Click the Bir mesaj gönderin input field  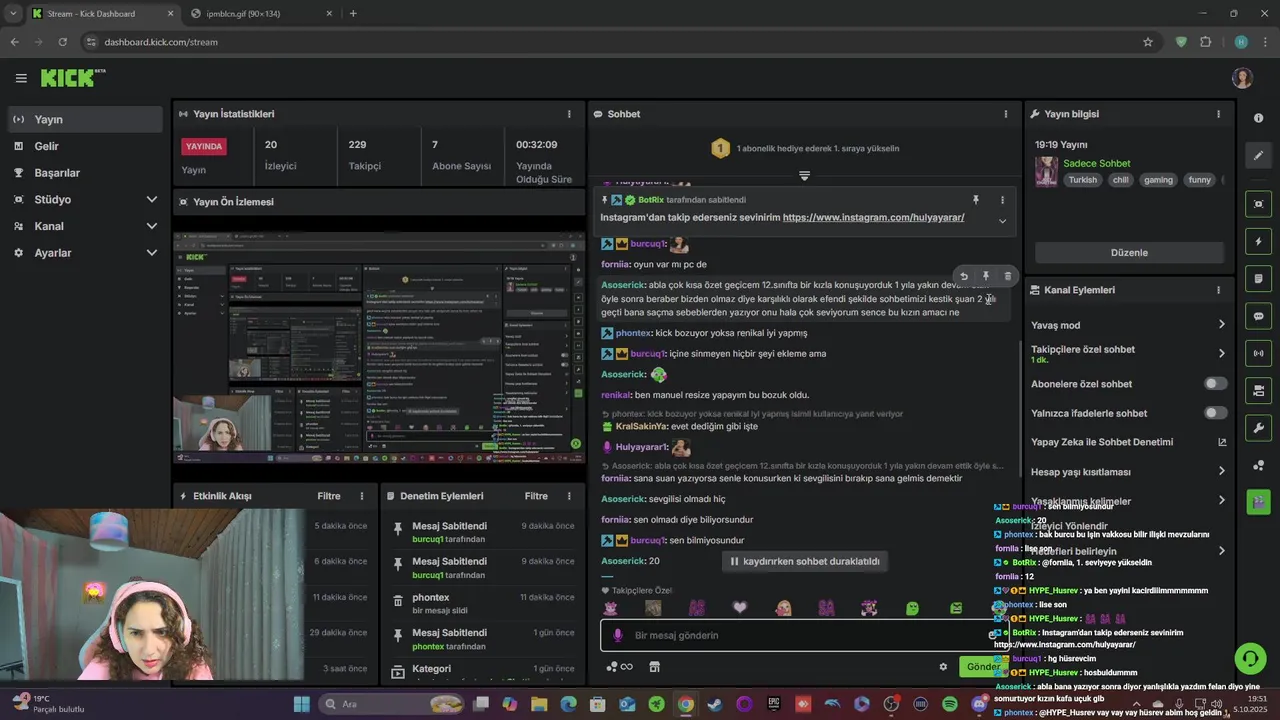(805, 635)
